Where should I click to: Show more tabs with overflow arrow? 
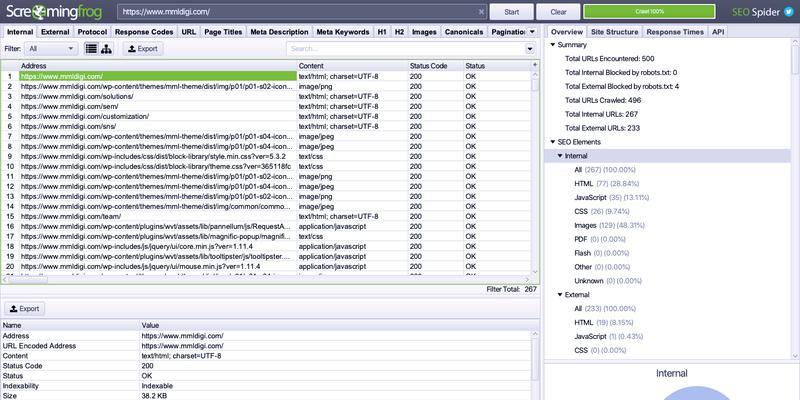click(x=533, y=32)
